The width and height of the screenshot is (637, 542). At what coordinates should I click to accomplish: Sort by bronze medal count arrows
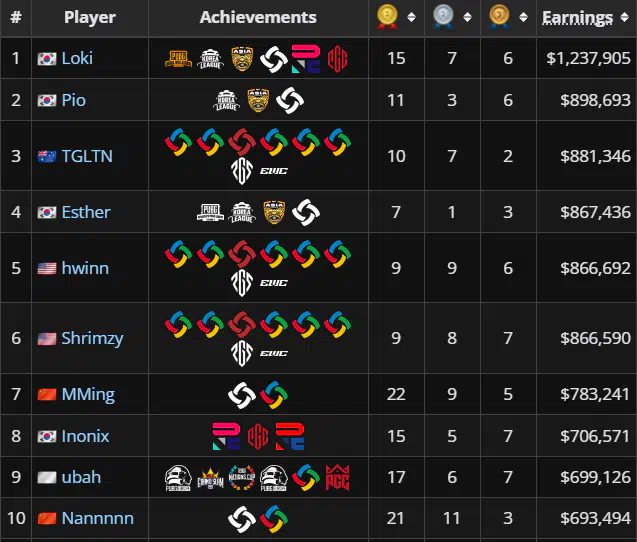tap(523, 17)
